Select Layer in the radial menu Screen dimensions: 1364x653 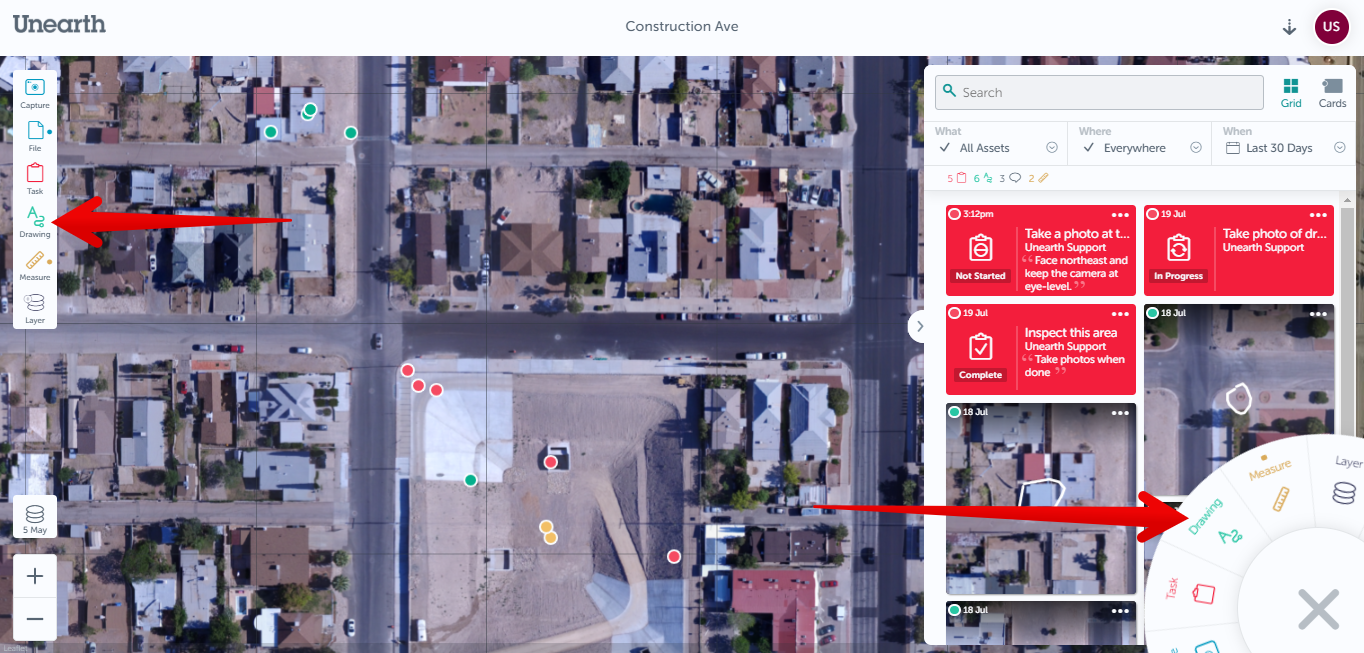click(1346, 478)
